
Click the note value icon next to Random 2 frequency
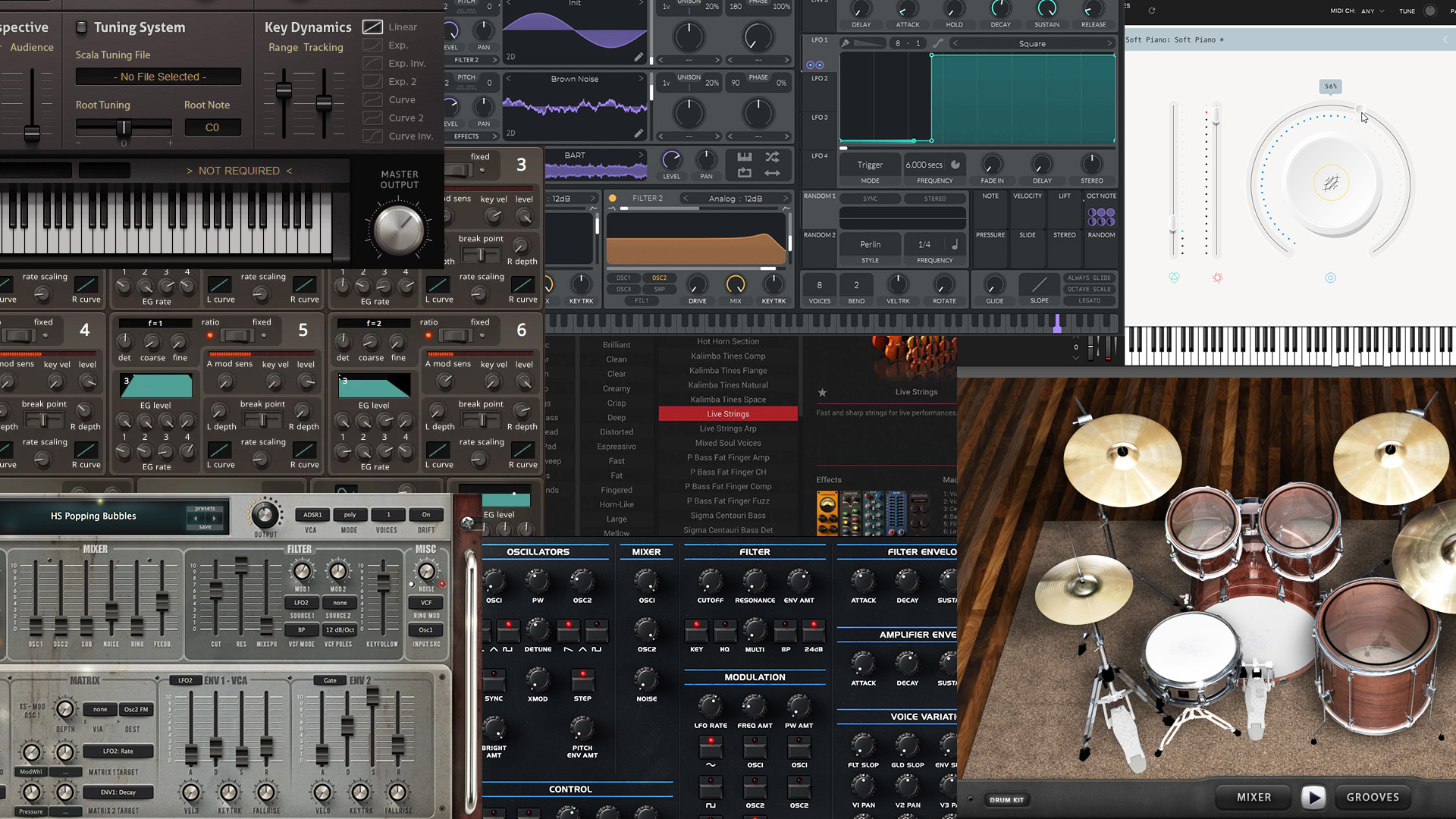click(x=955, y=244)
